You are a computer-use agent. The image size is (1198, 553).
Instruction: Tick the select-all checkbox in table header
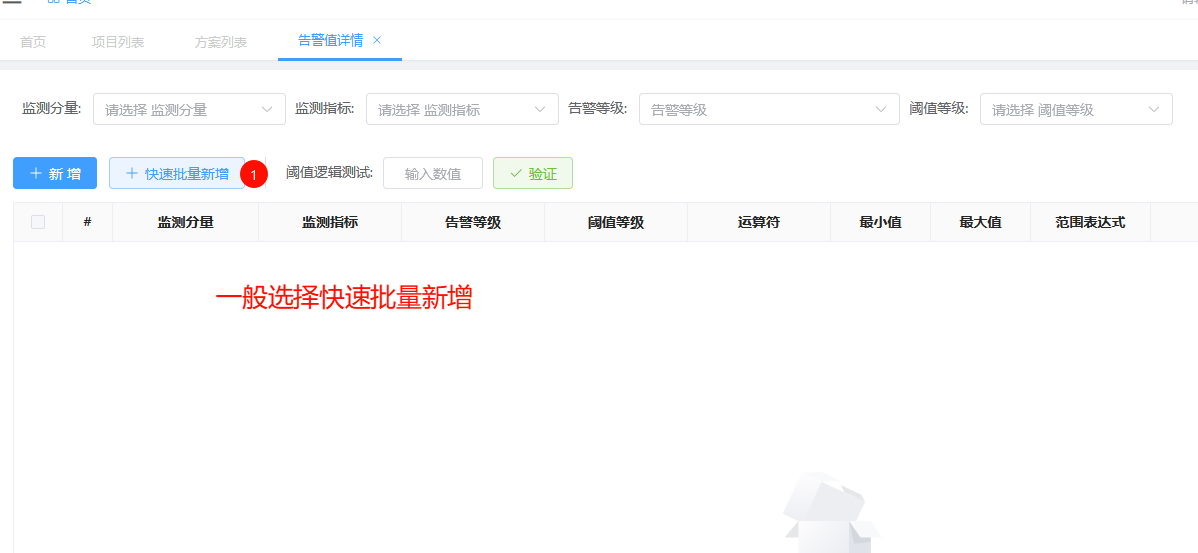(x=38, y=222)
